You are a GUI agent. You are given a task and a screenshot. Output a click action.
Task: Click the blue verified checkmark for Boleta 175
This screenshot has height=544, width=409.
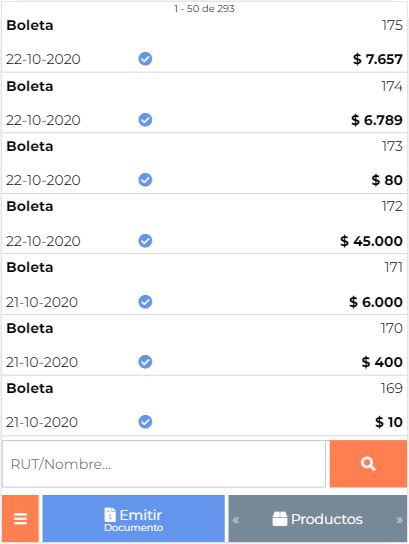coord(145,59)
